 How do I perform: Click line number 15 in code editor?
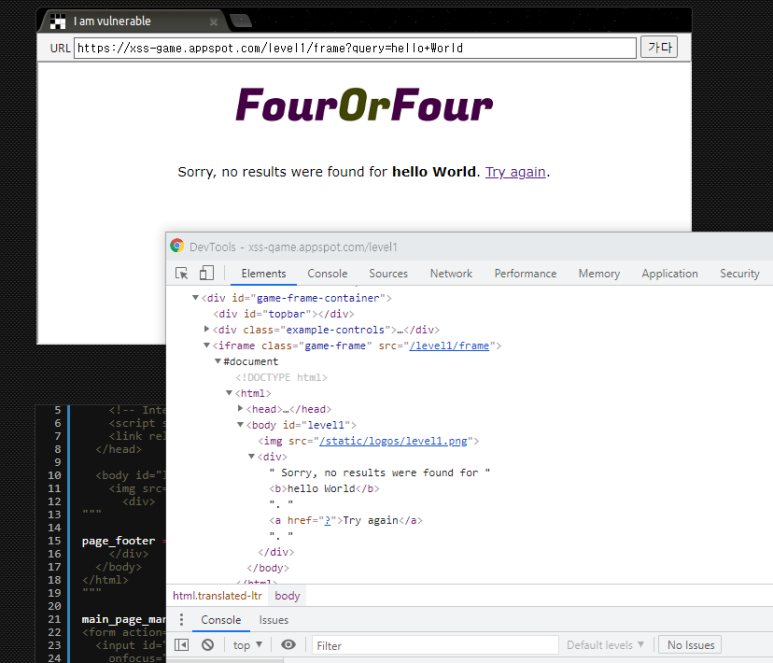pyautogui.click(x=54, y=541)
